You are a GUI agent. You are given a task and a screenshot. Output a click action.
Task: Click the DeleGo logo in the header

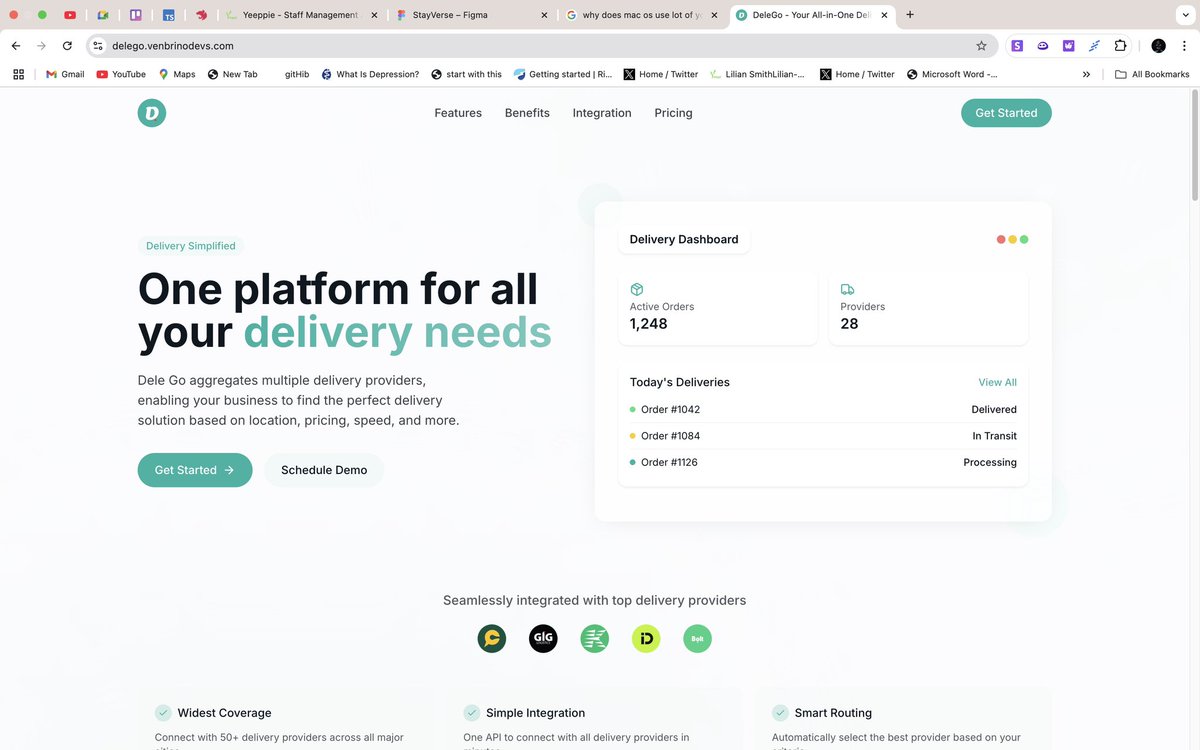(152, 113)
